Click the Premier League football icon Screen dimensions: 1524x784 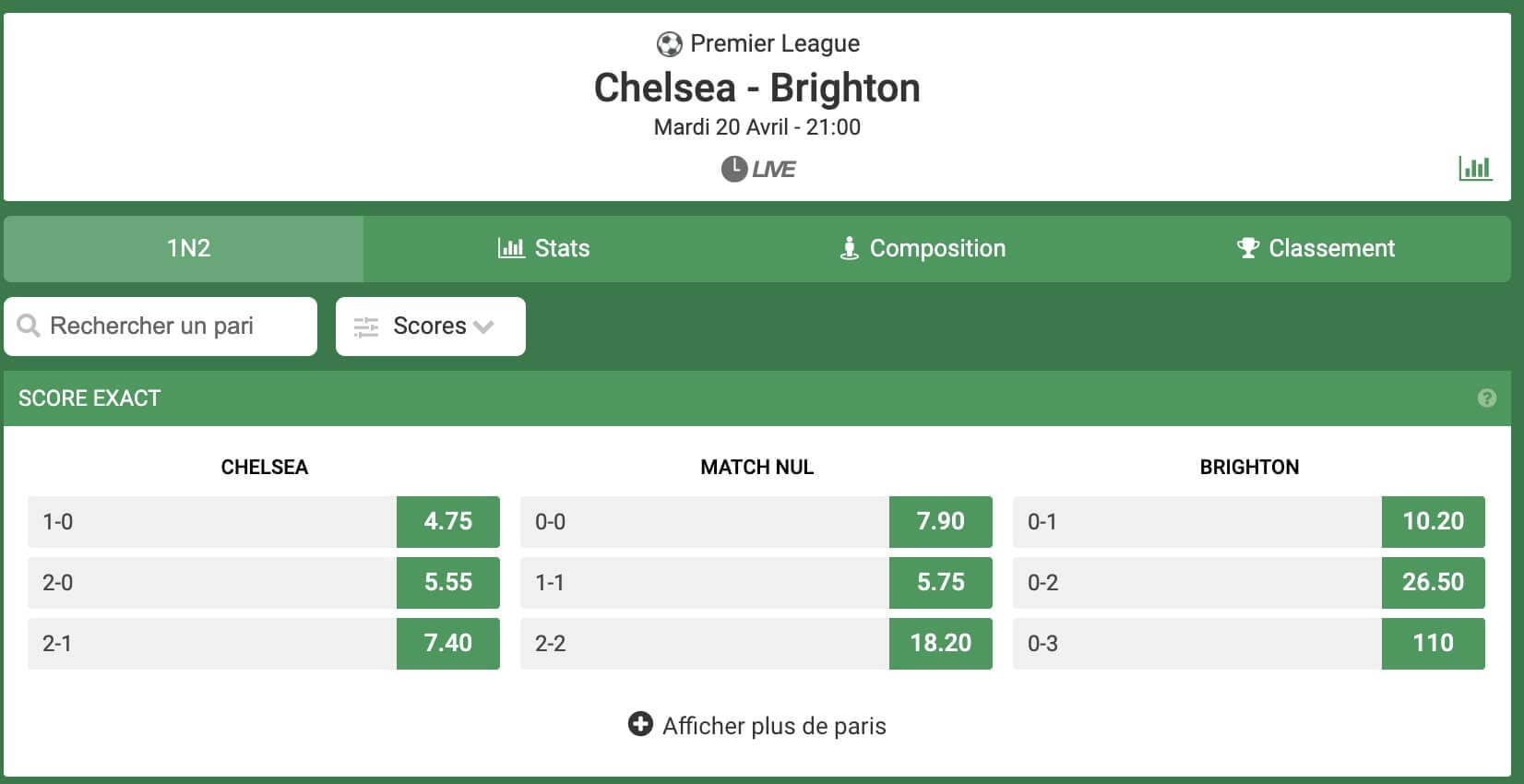tap(669, 43)
